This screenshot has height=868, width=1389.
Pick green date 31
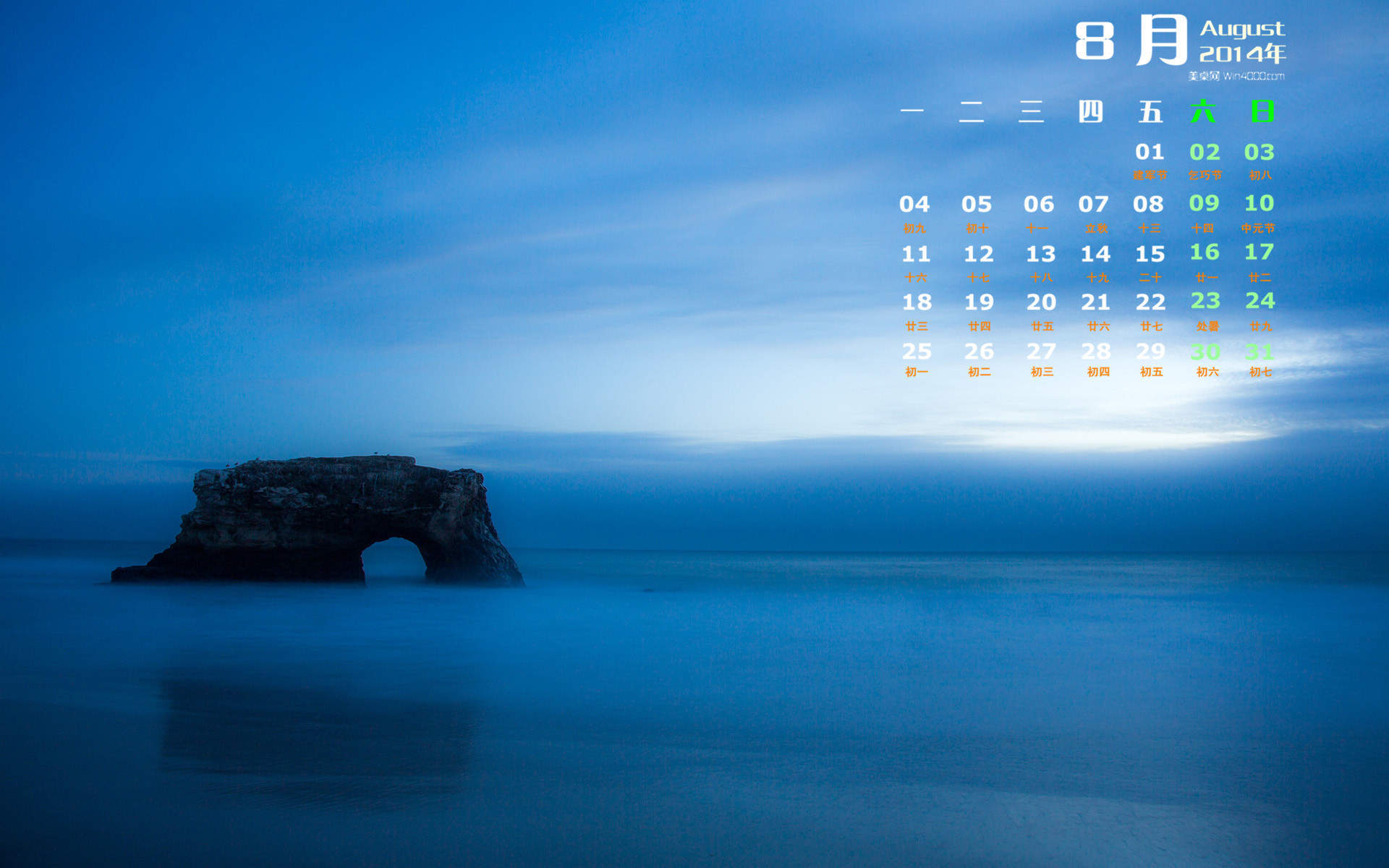[1260, 352]
